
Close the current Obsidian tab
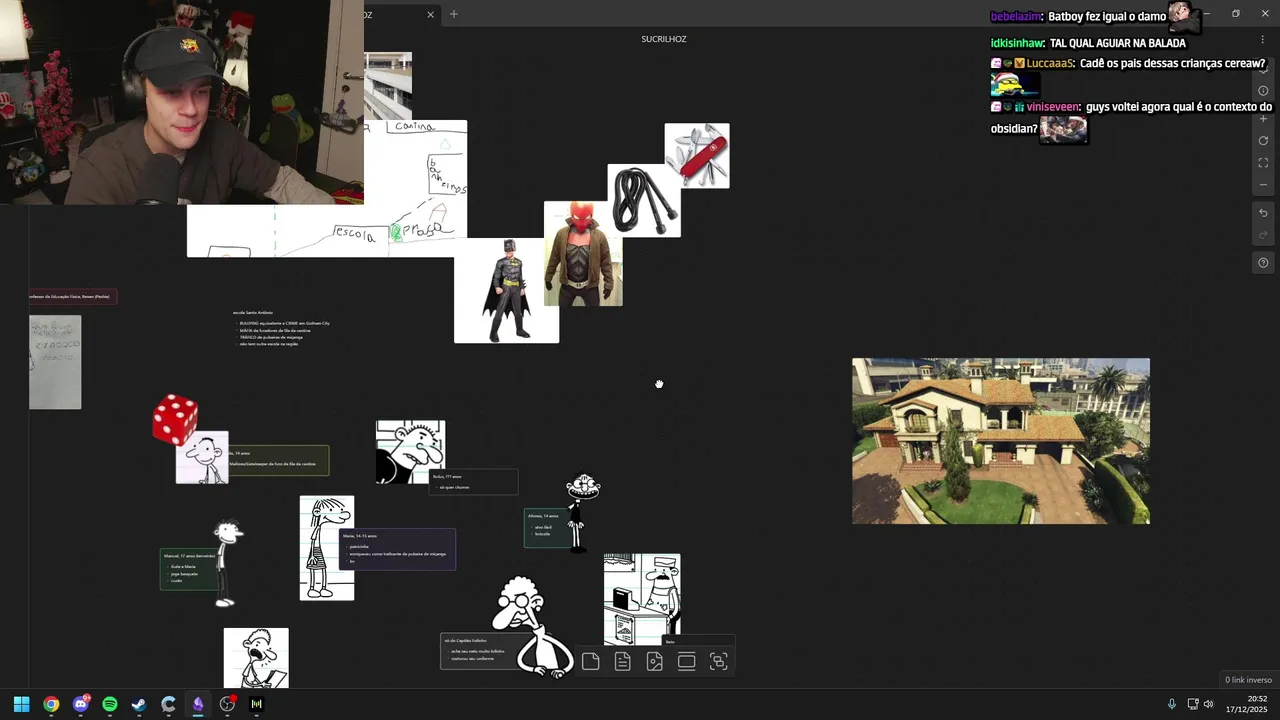pyautogui.click(x=430, y=14)
